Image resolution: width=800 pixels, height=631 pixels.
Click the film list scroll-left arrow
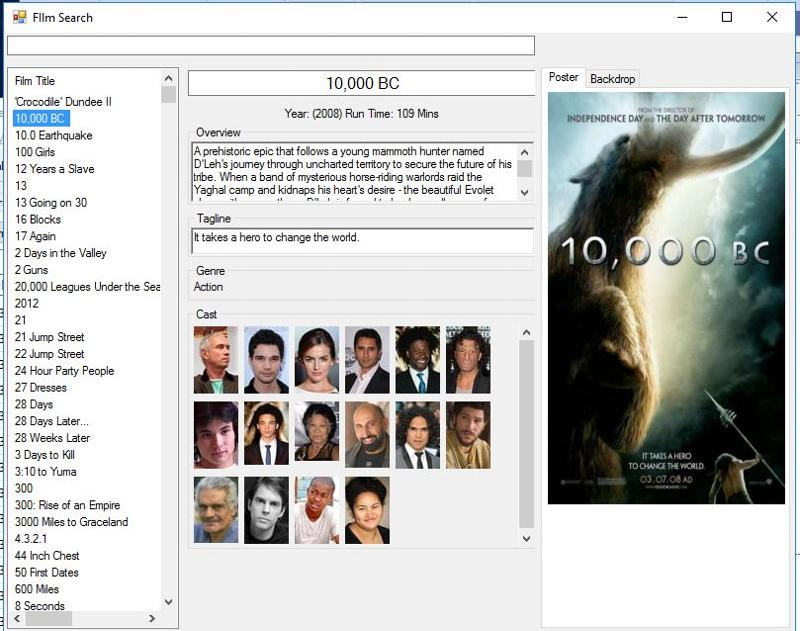tap(17, 619)
